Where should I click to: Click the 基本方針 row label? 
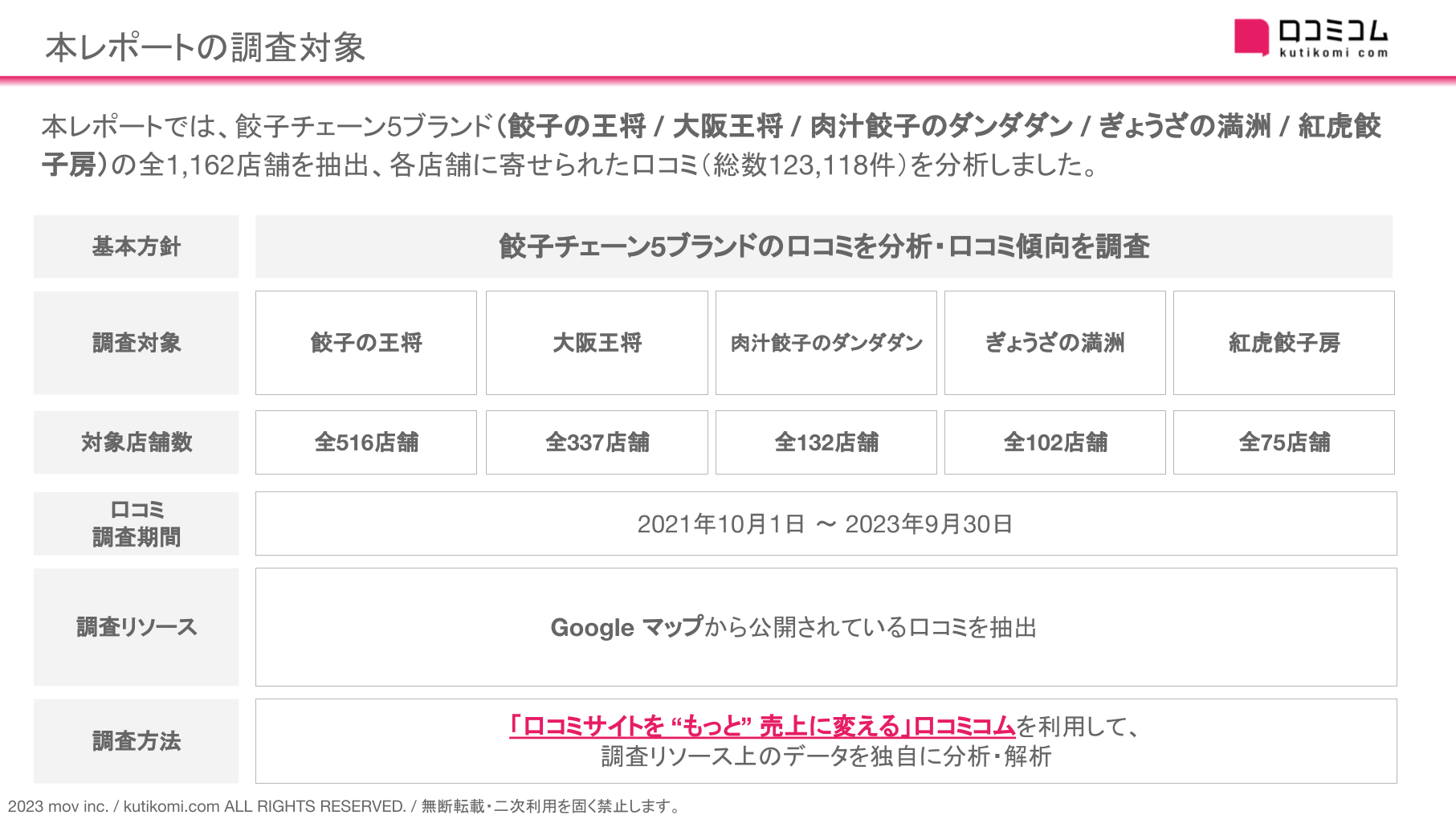137,247
